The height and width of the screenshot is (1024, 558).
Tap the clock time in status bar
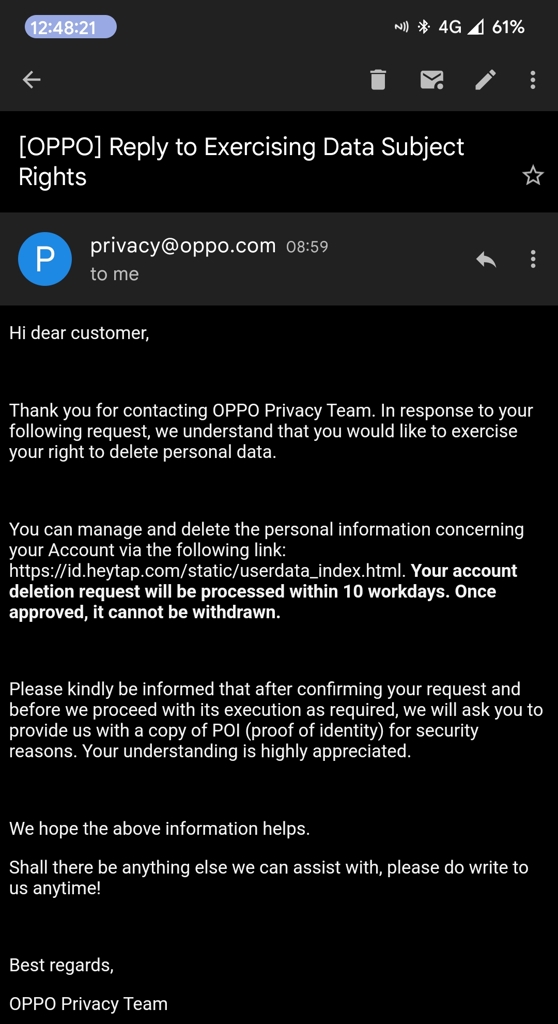pos(71,27)
